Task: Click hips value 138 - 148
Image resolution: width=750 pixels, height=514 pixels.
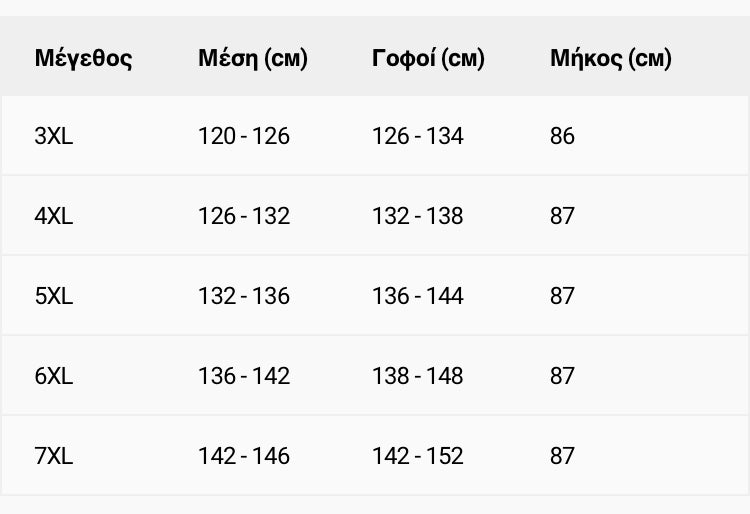Action: pos(418,375)
